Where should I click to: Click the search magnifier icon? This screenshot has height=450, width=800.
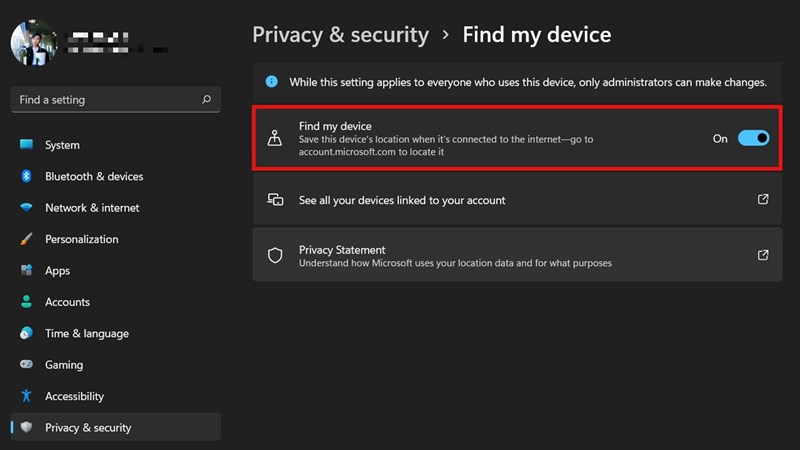click(x=206, y=100)
